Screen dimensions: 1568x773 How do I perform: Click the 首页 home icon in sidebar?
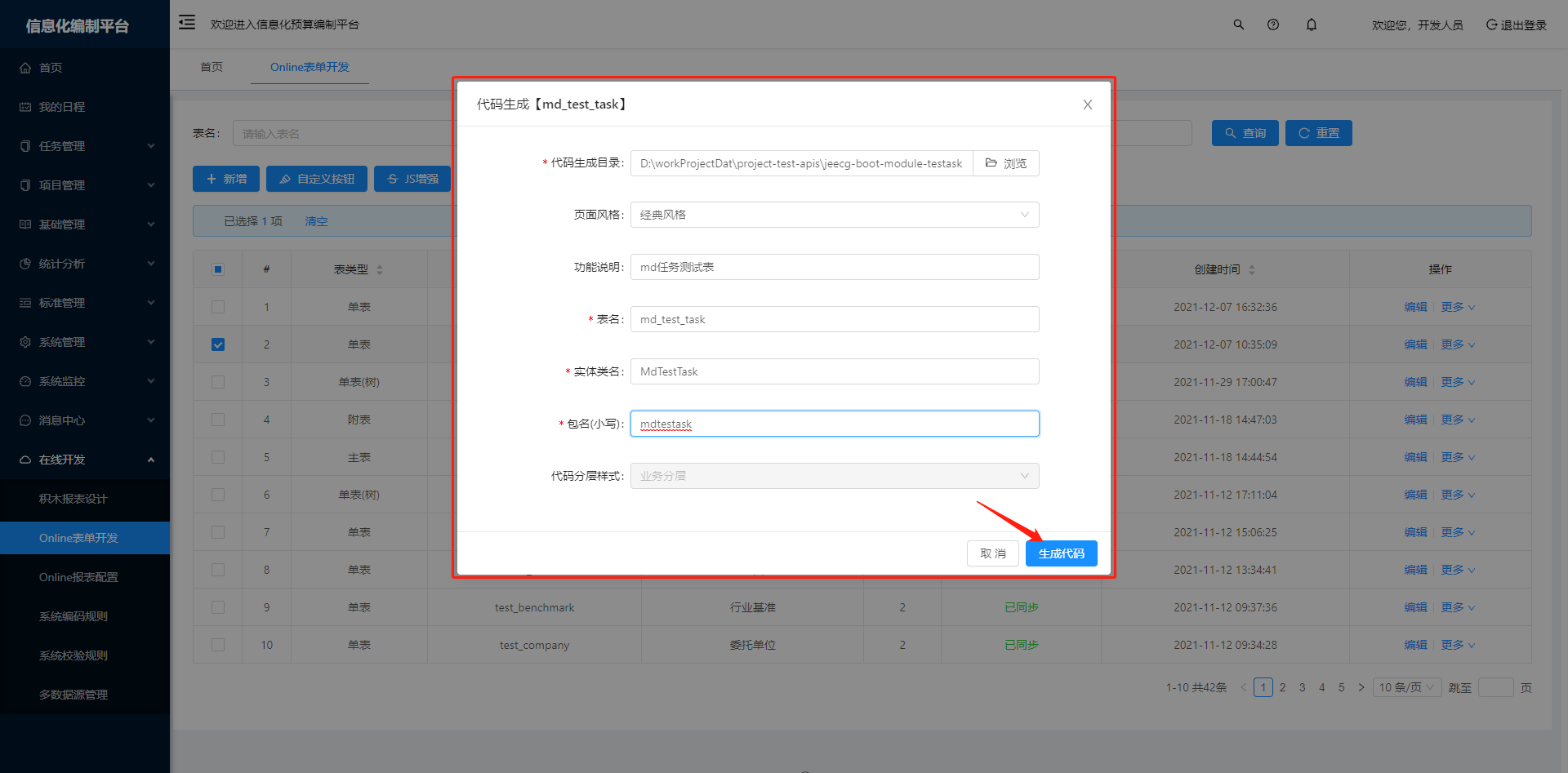pos(25,68)
